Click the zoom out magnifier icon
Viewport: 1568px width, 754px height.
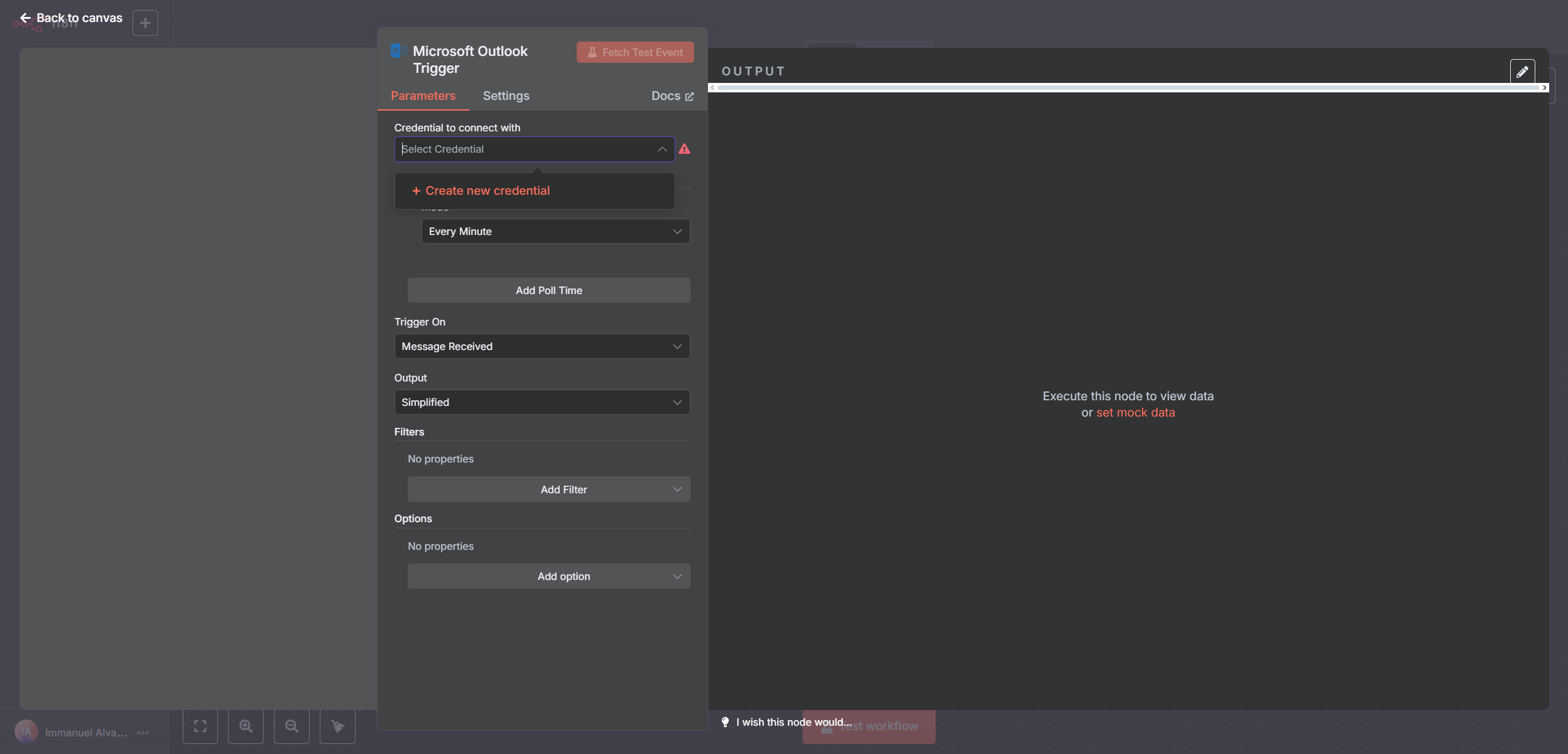click(x=291, y=726)
